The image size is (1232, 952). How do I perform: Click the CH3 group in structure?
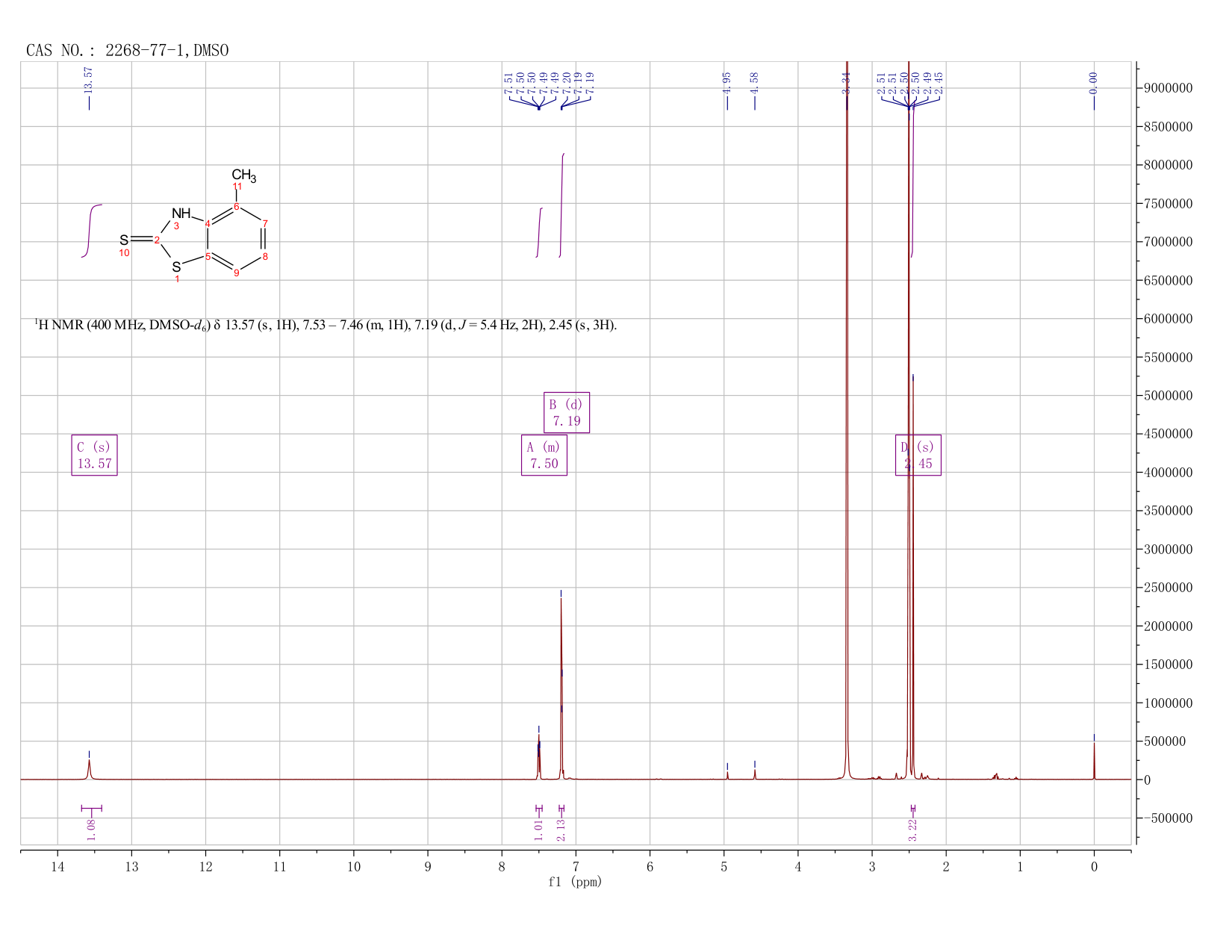(x=244, y=175)
